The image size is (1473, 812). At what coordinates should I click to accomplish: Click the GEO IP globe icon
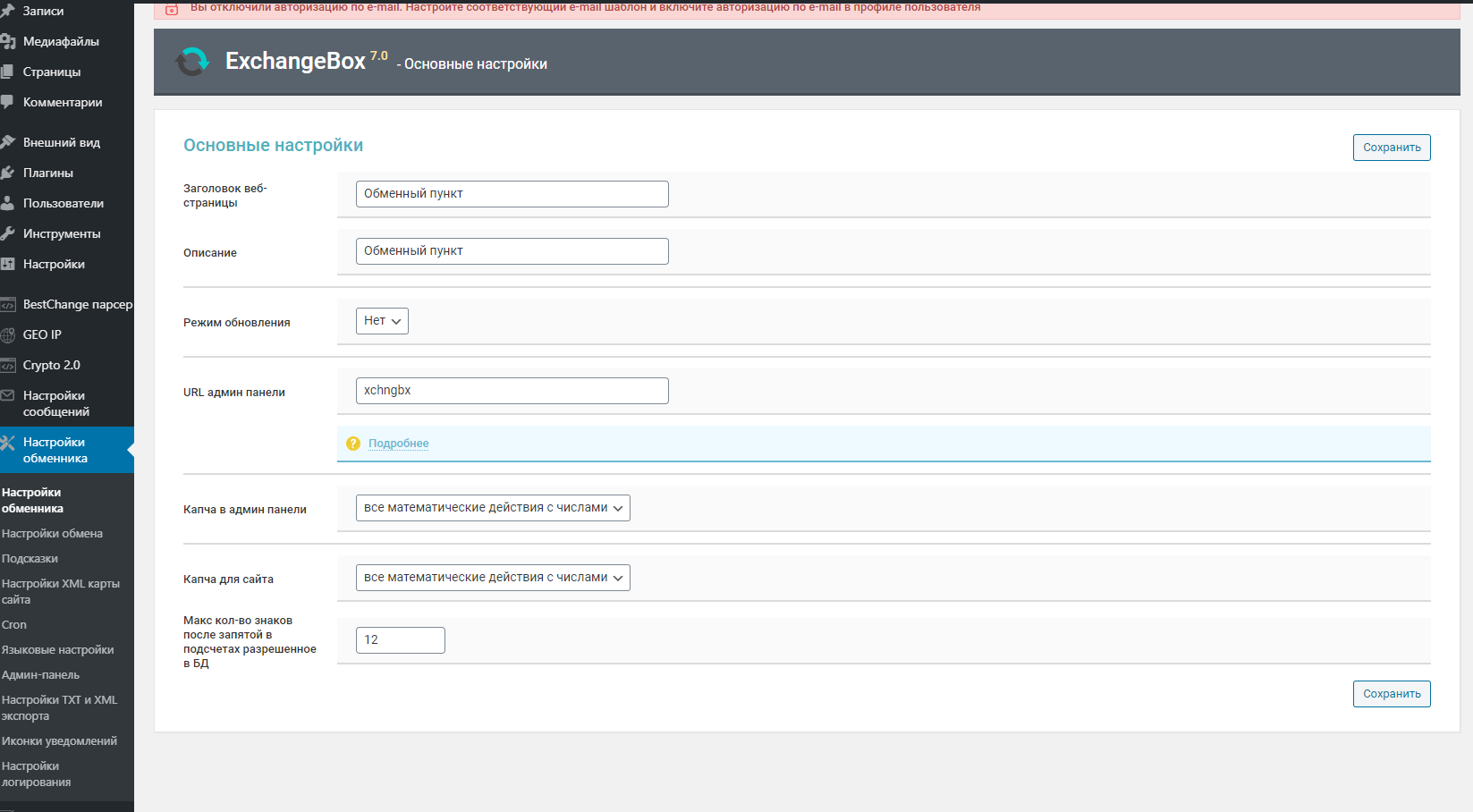pyautogui.click(x=8, y=334)
